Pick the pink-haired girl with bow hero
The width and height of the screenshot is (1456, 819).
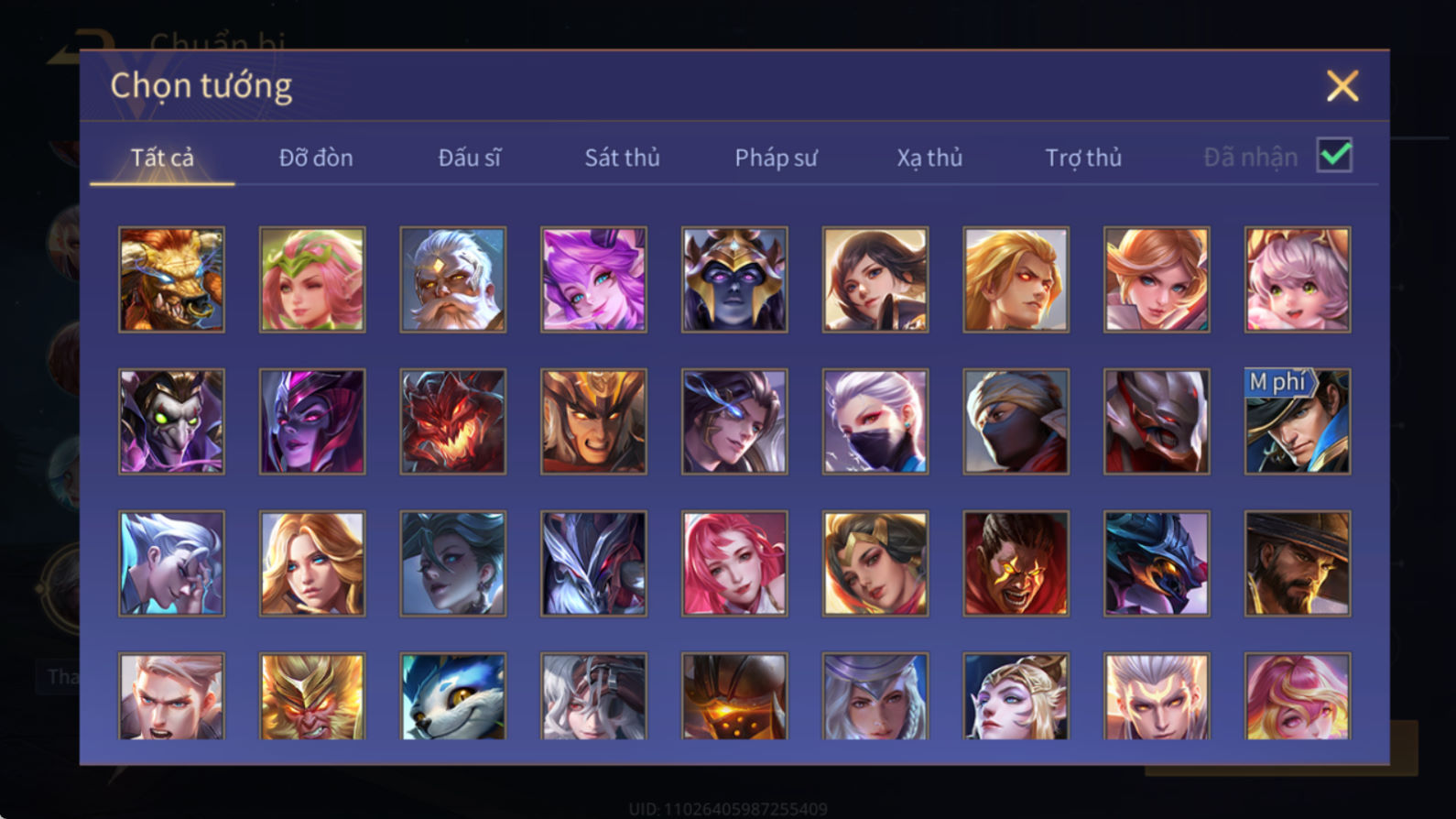1298,279
